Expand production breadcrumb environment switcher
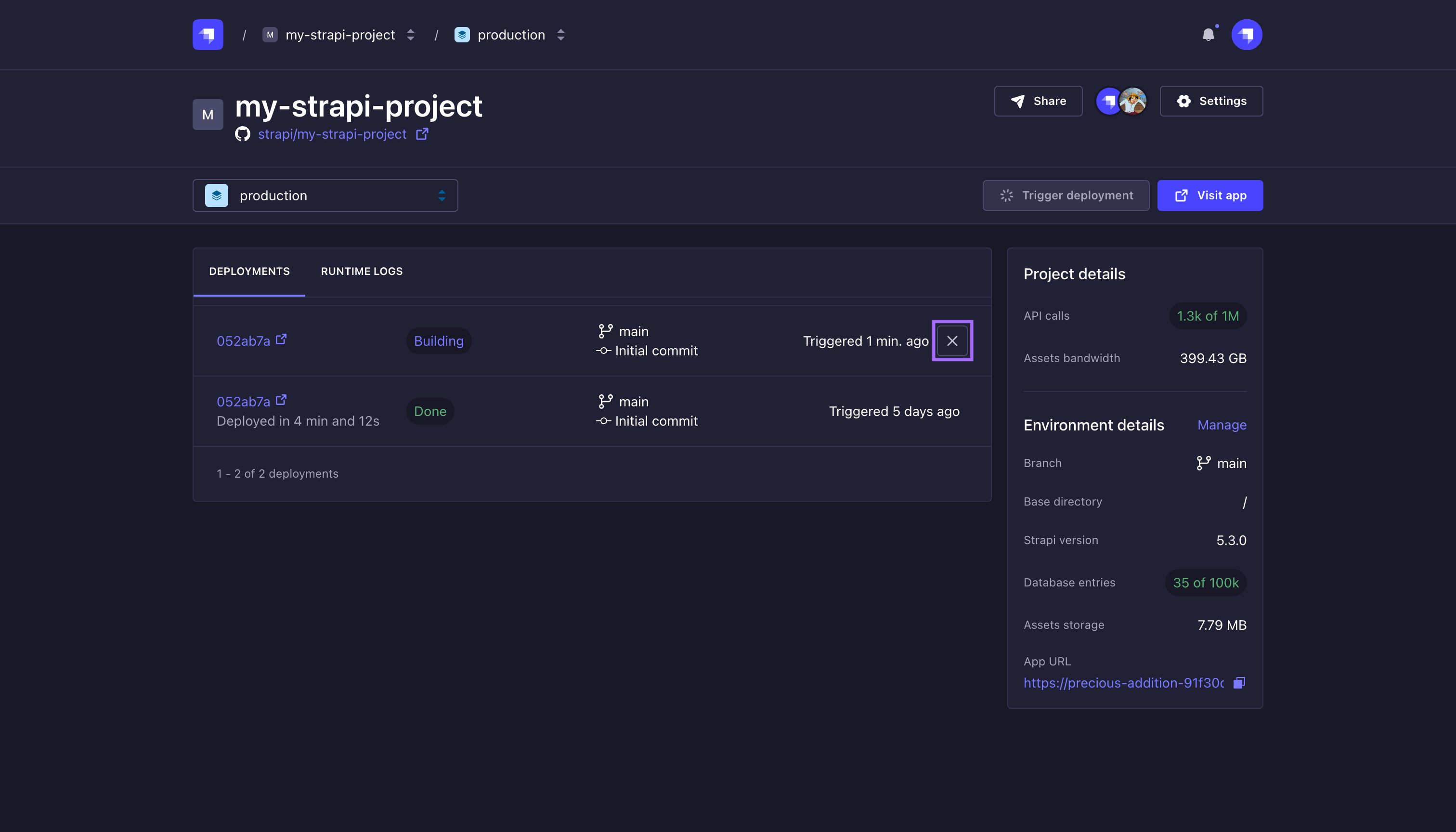The height and width of the screenshot is (832, 1456). tap(560, 35)
